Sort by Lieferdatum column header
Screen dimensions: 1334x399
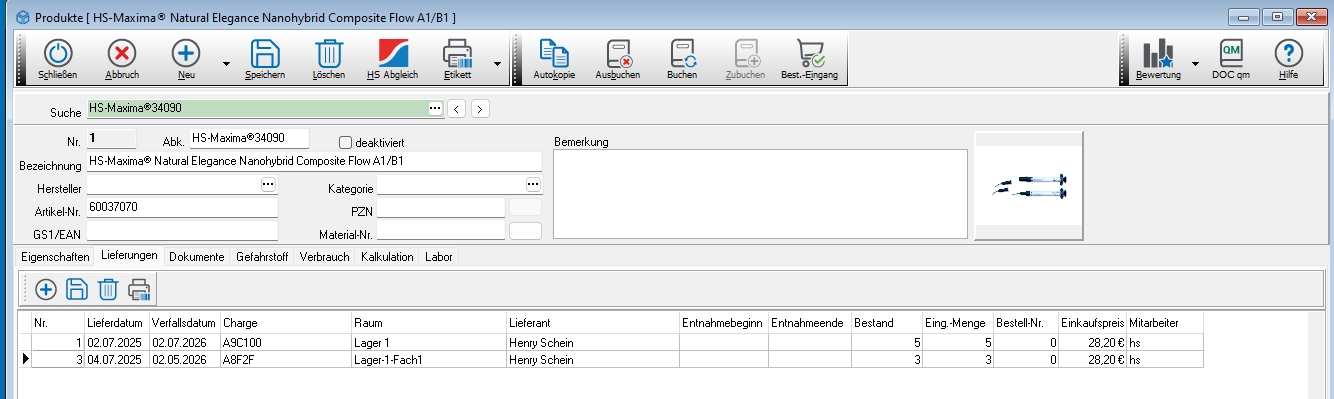coord(117,323)
